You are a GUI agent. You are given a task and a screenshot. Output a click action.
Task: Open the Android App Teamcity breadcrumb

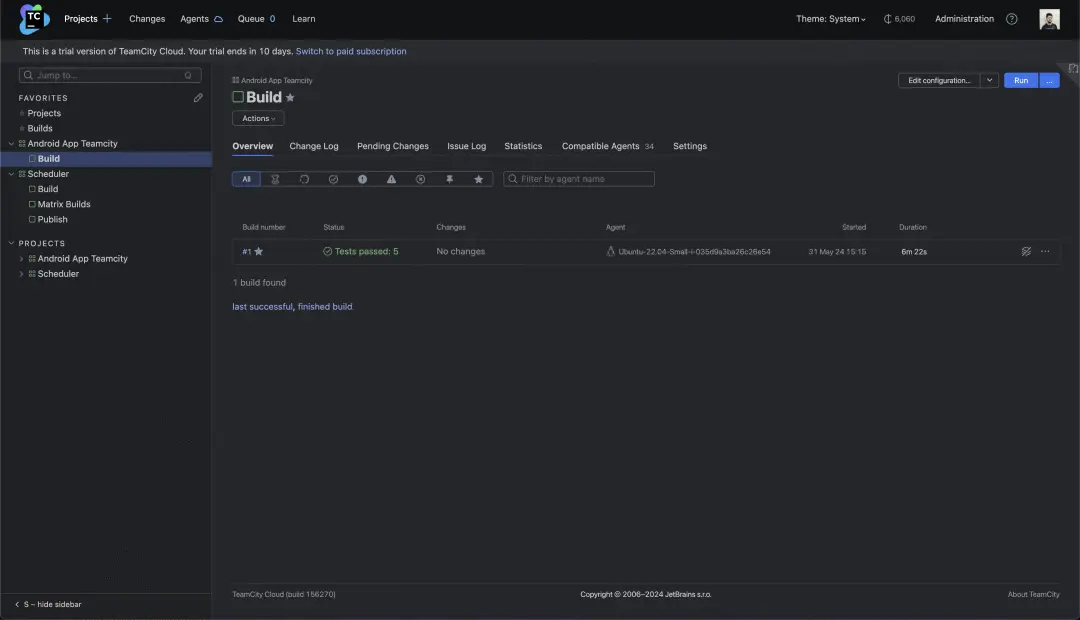click(276, 81)
